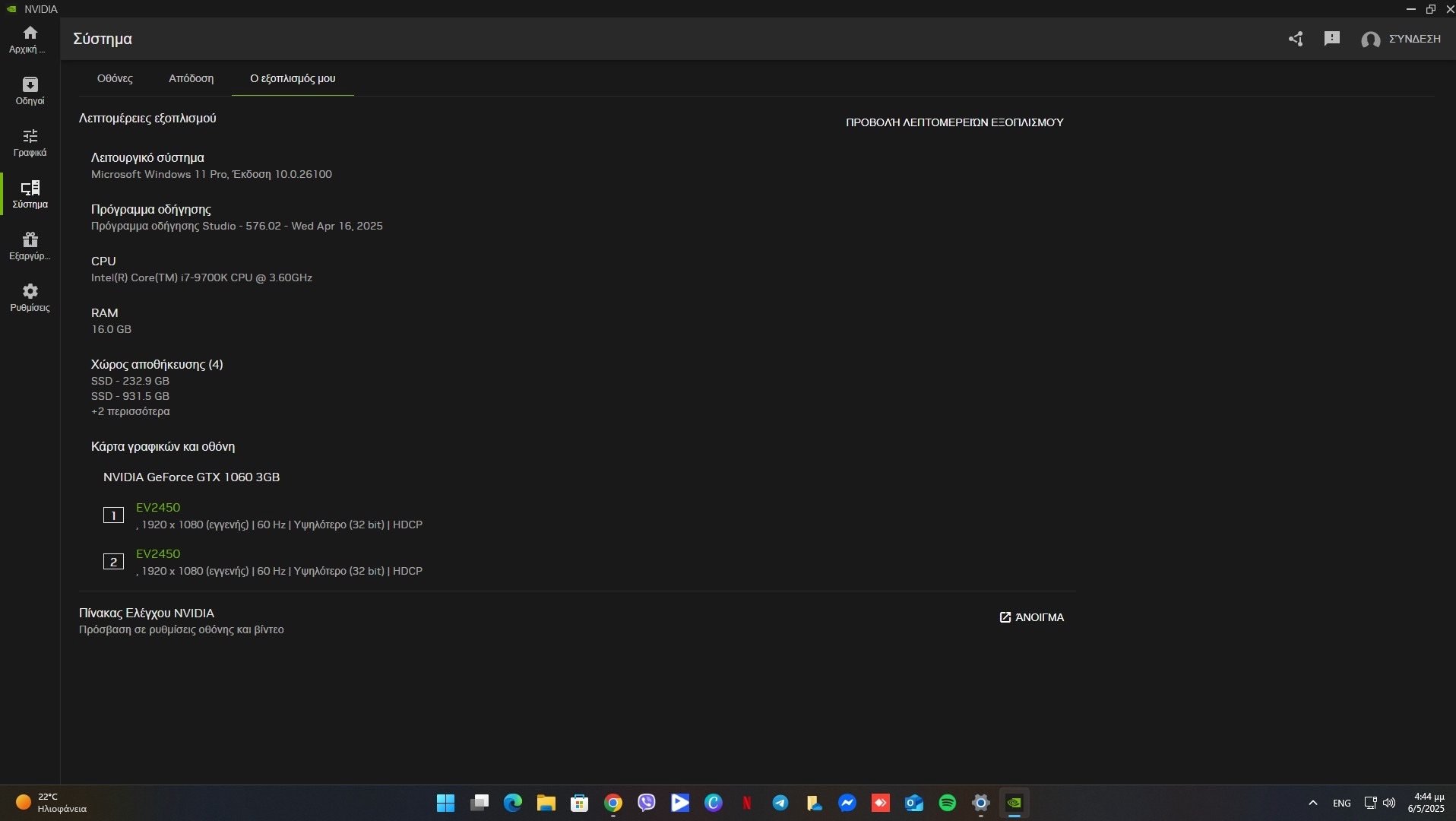Open Microsoft Edge from taskbar
Viewport: 1456px width, 821px height.
point(513,803)
